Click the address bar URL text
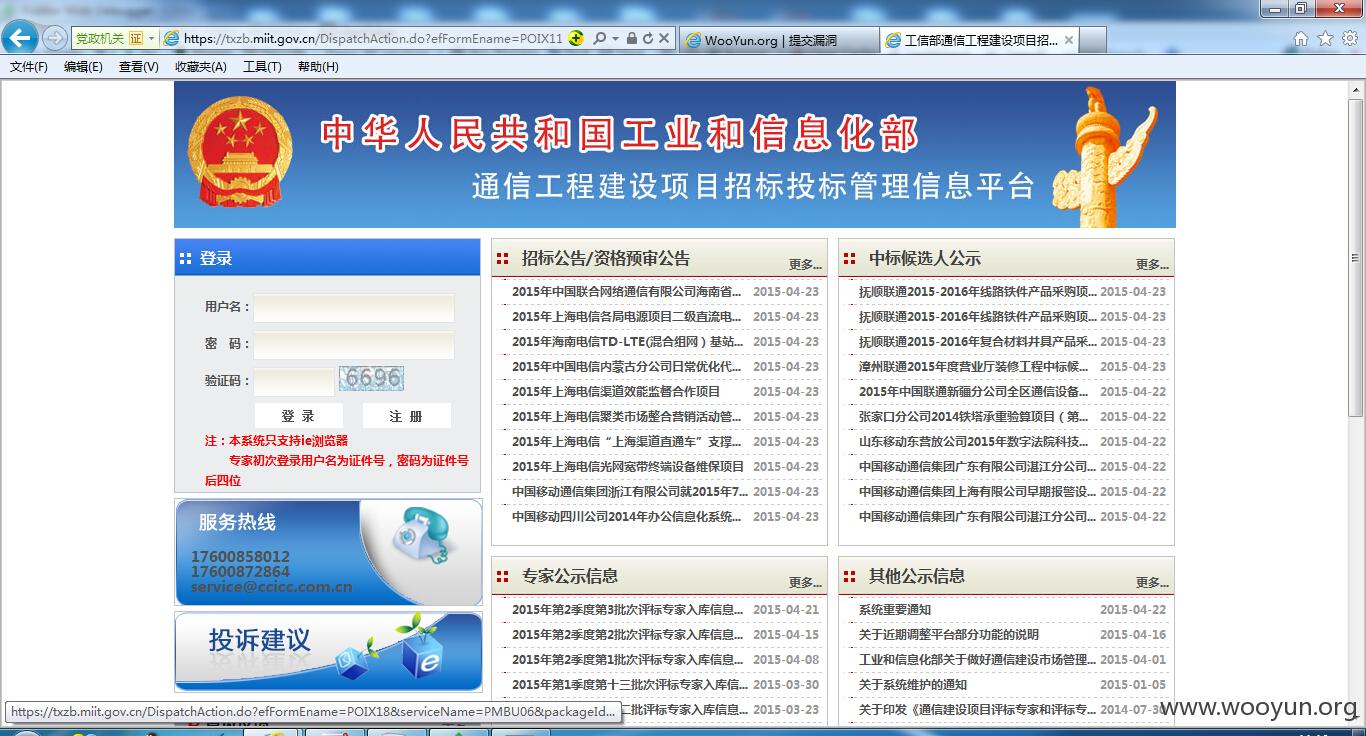 (373, 39)
